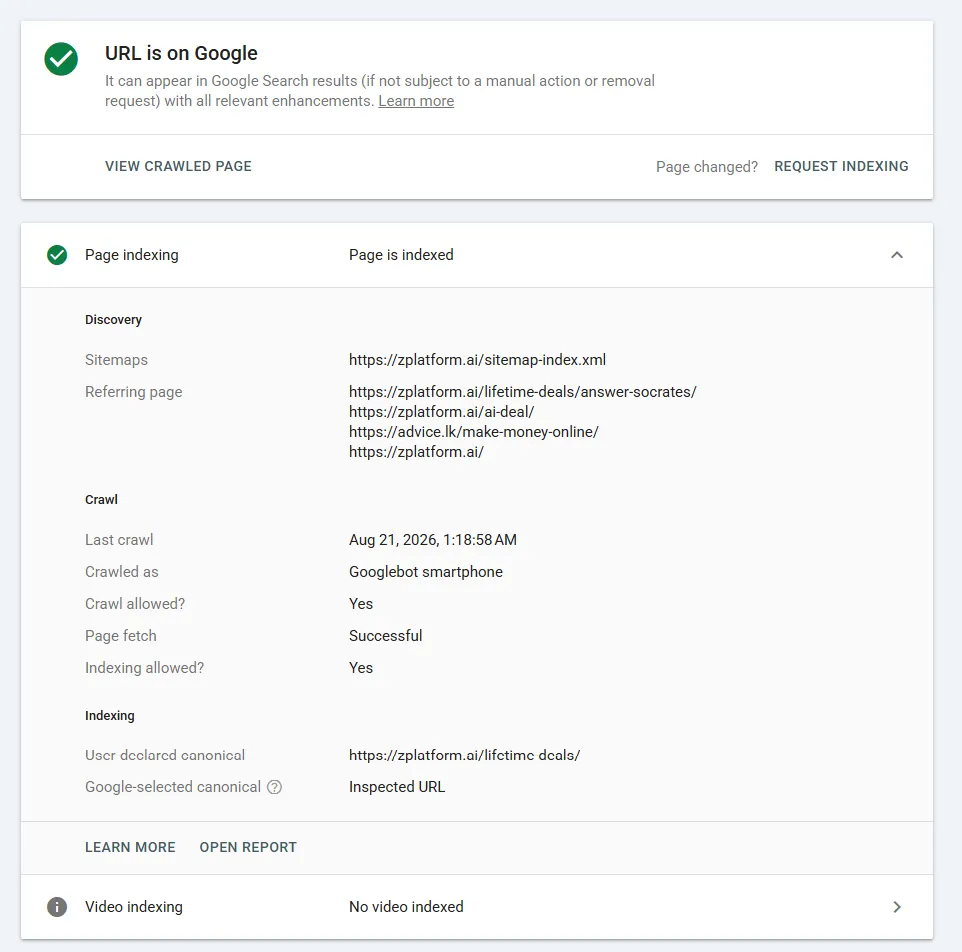Viewport: 962px width, 952px height.
Task: Click the large green check icon beside URL is on Google
Action: (x=61, y=59)
